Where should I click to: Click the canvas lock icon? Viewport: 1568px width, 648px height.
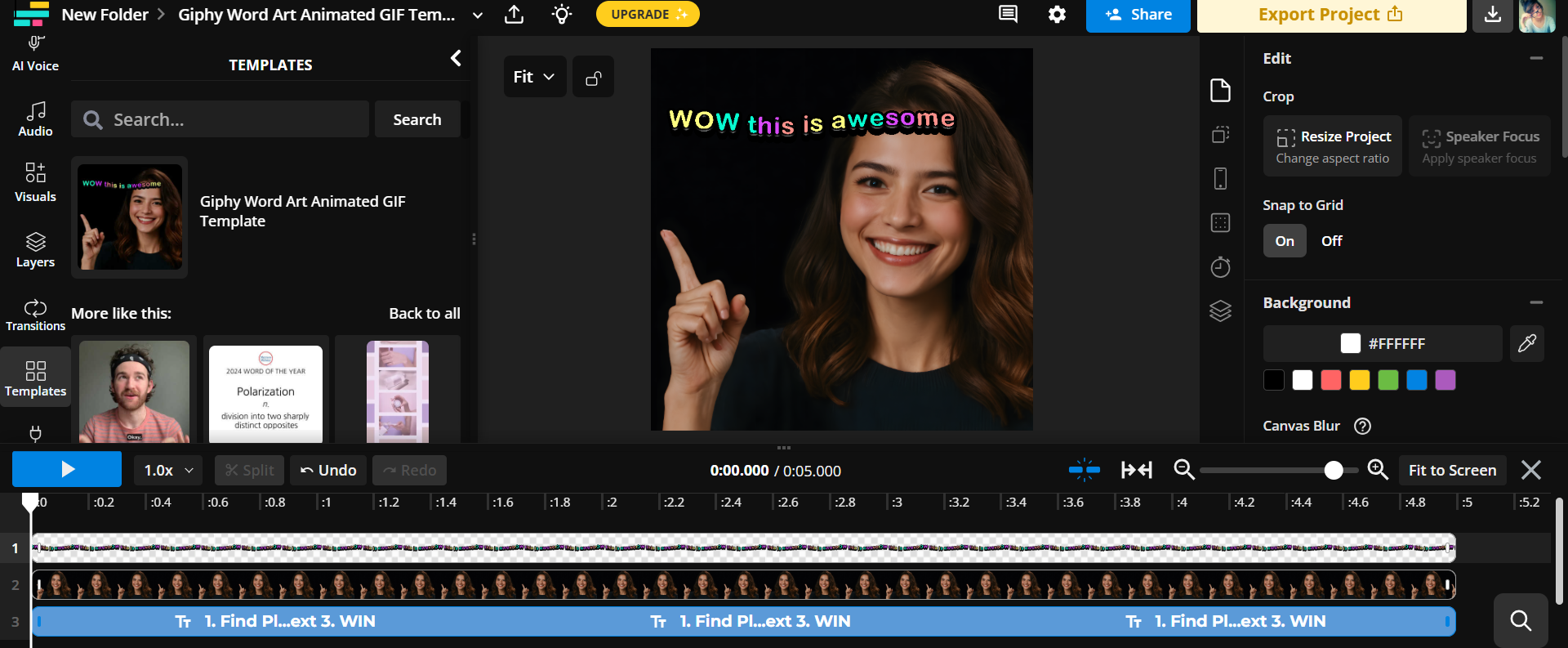[x=593, y=78]
